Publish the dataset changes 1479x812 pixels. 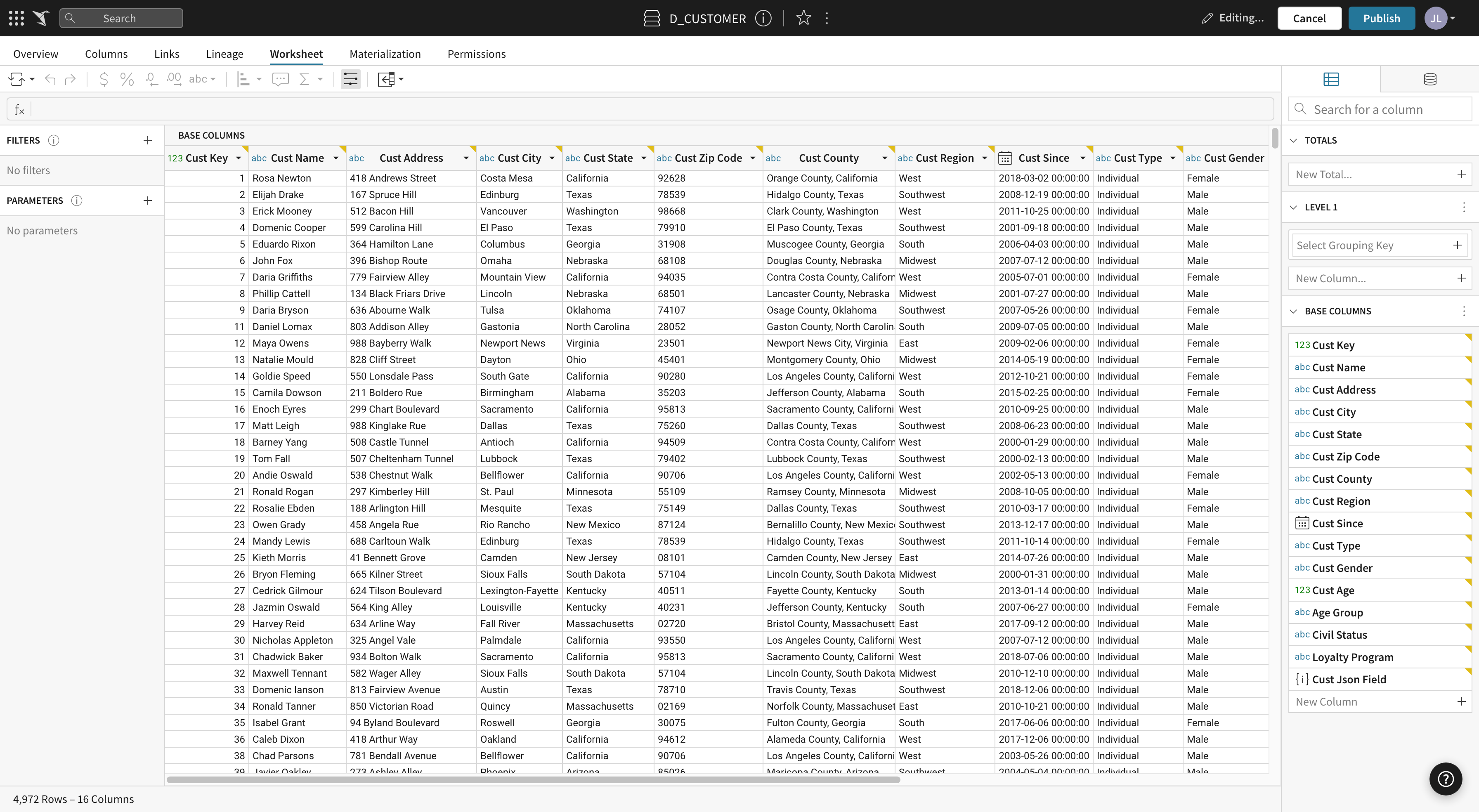1381,19
